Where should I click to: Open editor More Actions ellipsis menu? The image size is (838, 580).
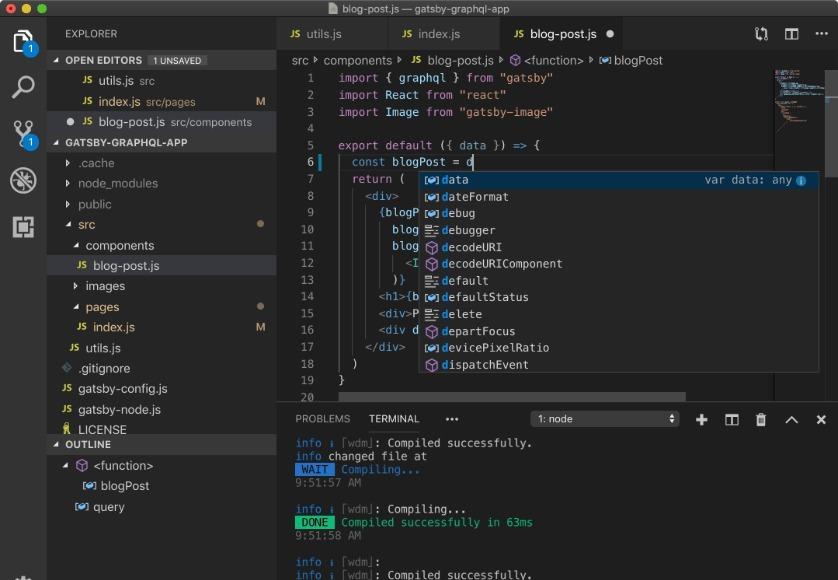pos(821,34)
